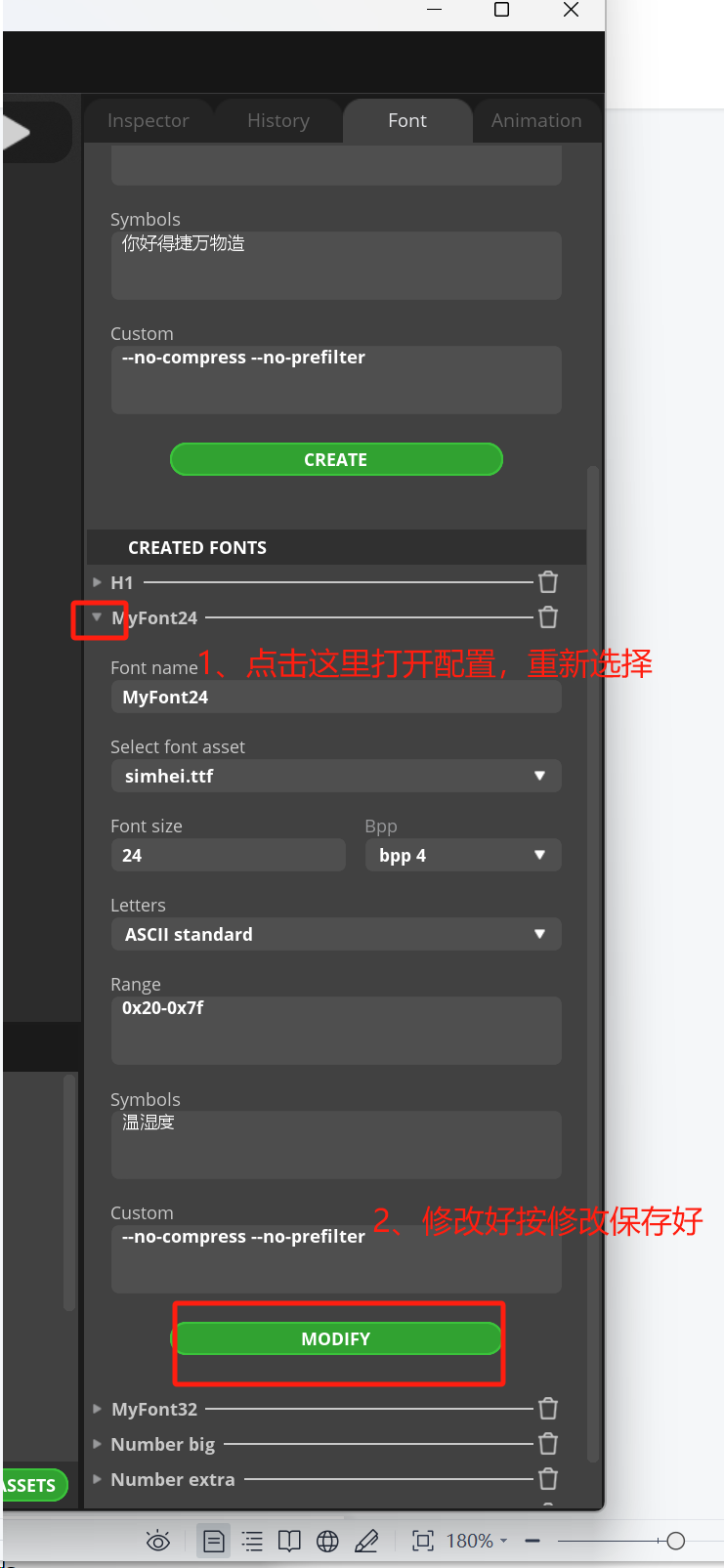The height and width of the screenshot is (1568, 724).
Task: Select page layout view icon in status bar
Action: click(x=213, y=1542)
